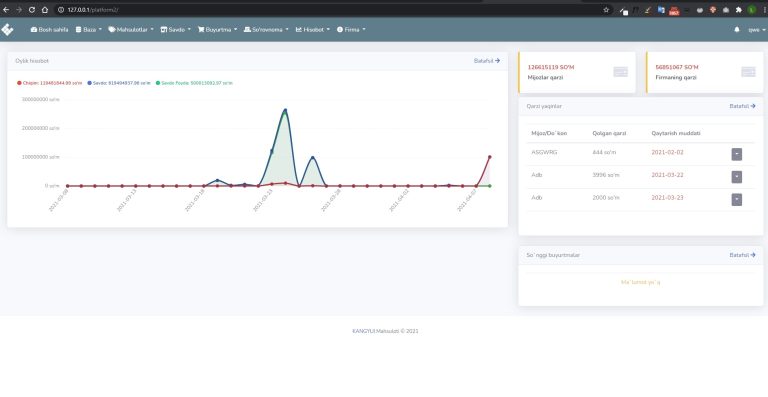
Task: Click the due date 2021-02-02
Action: [667, 152]
